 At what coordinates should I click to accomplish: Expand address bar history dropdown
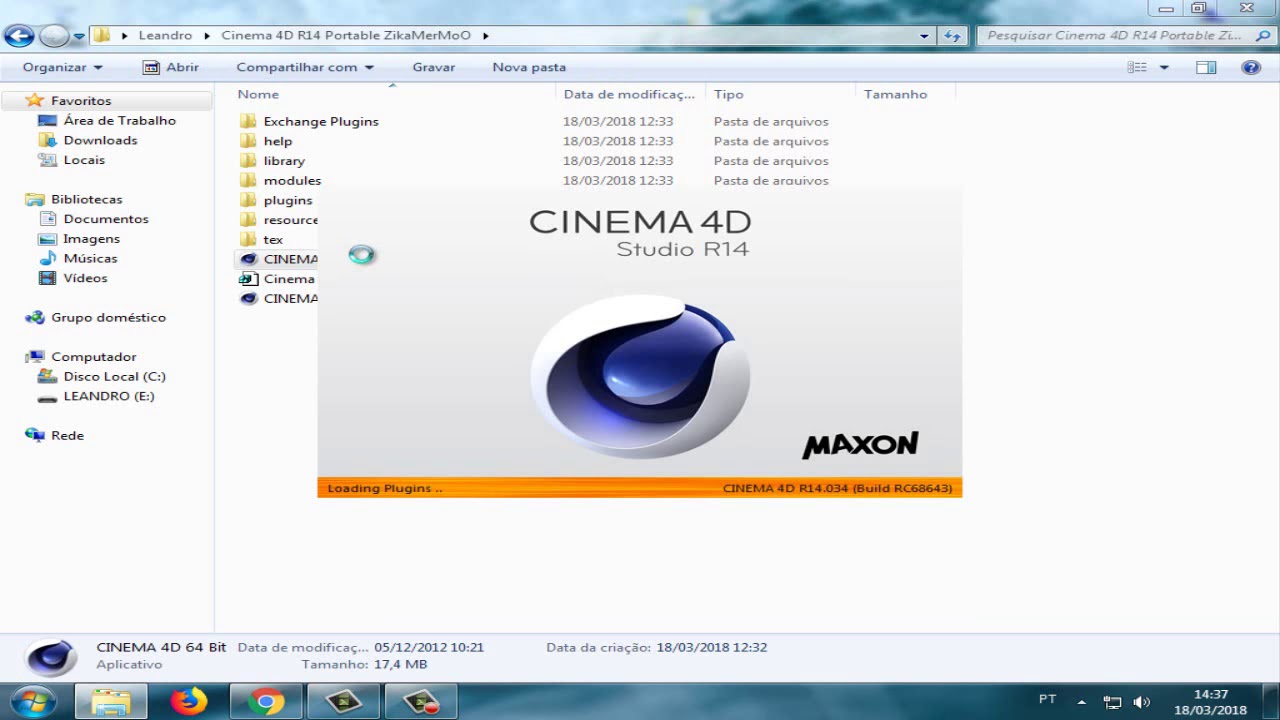(x=924, y=35)
